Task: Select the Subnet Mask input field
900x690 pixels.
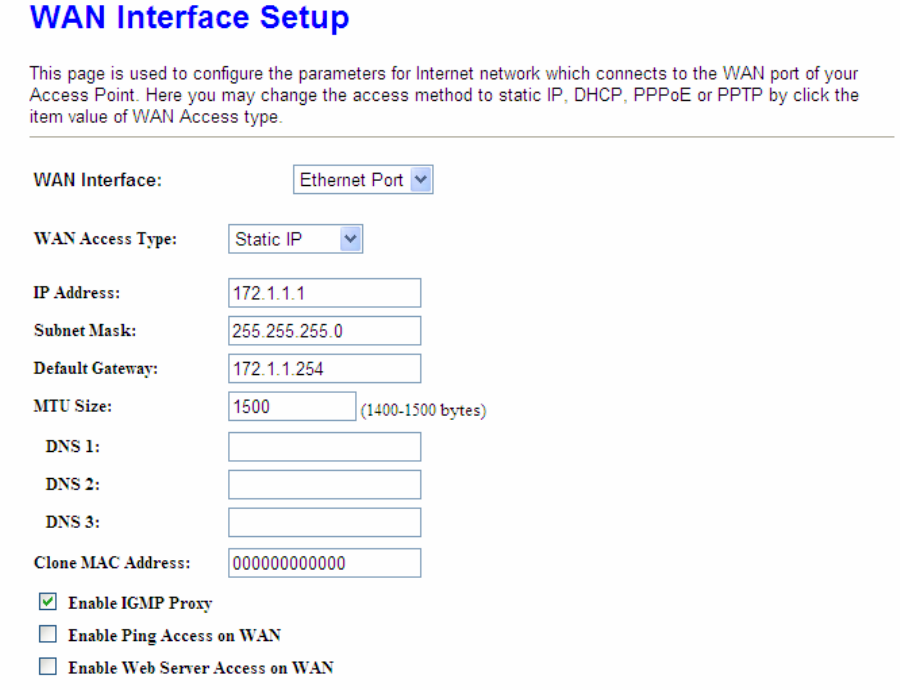Action: tap(324, 331)
